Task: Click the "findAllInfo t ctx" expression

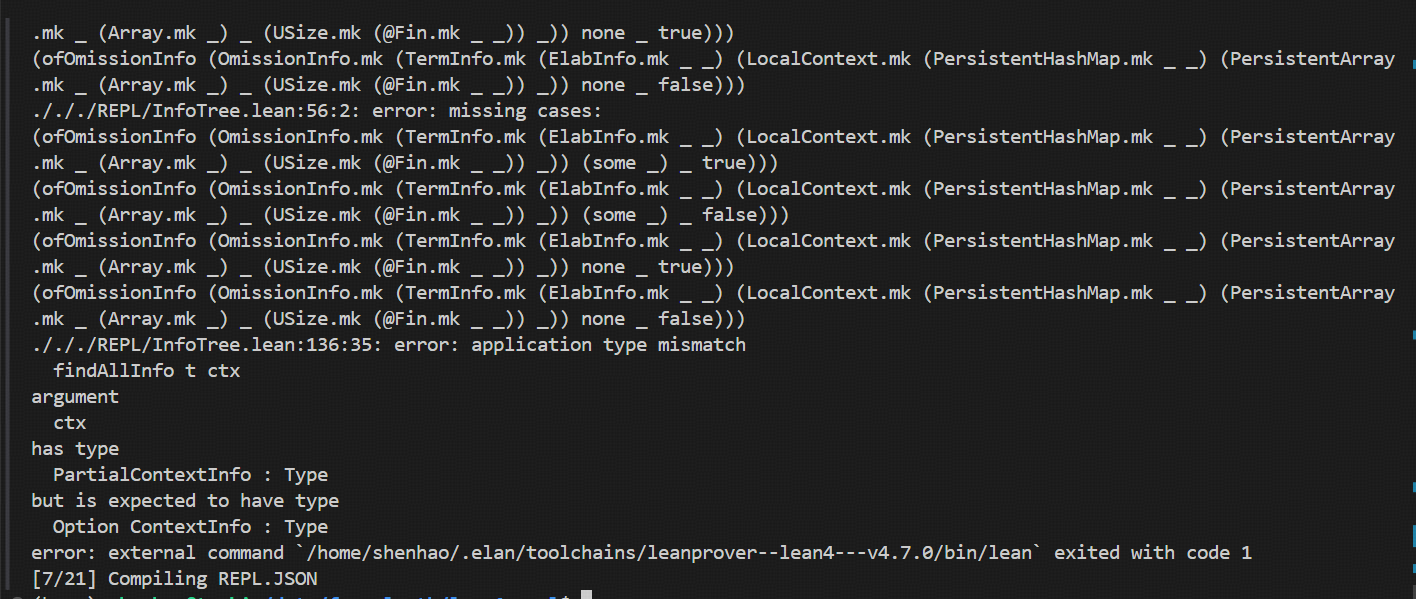Action: pos(147,371)
